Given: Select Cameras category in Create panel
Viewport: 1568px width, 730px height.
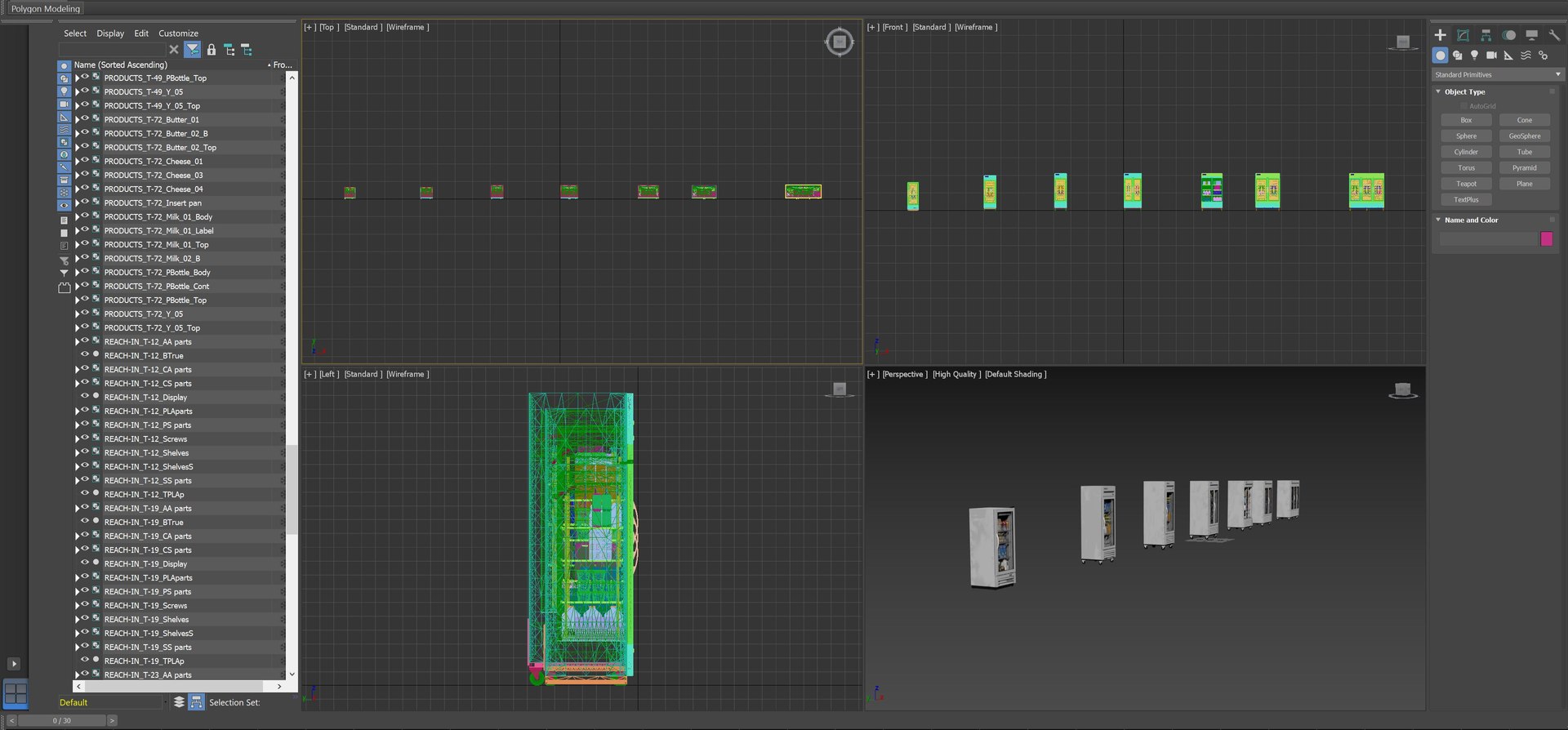Looking at the screenshot, I should tap(1491, 56).
